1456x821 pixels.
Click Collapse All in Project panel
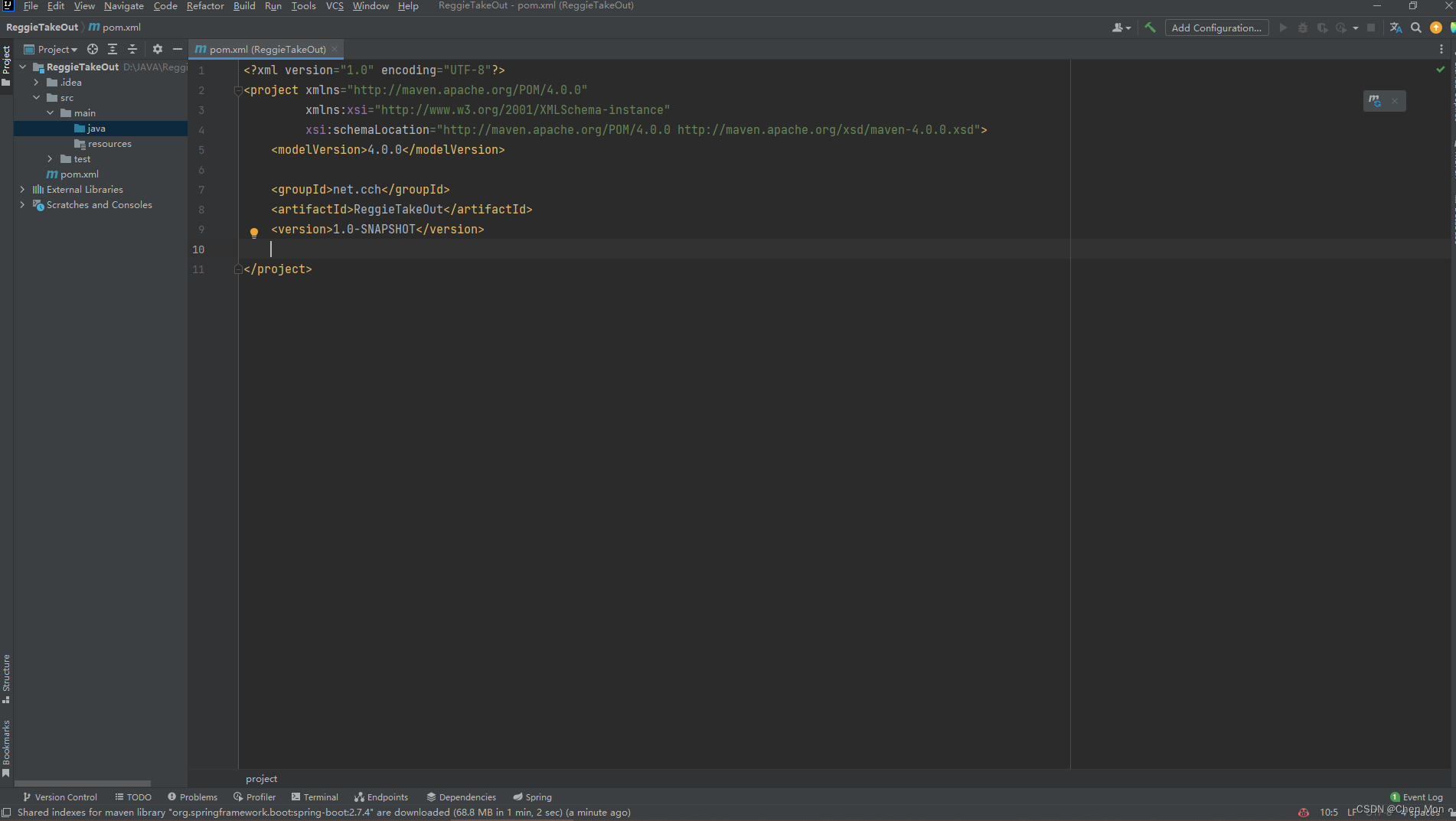point(132,49)
